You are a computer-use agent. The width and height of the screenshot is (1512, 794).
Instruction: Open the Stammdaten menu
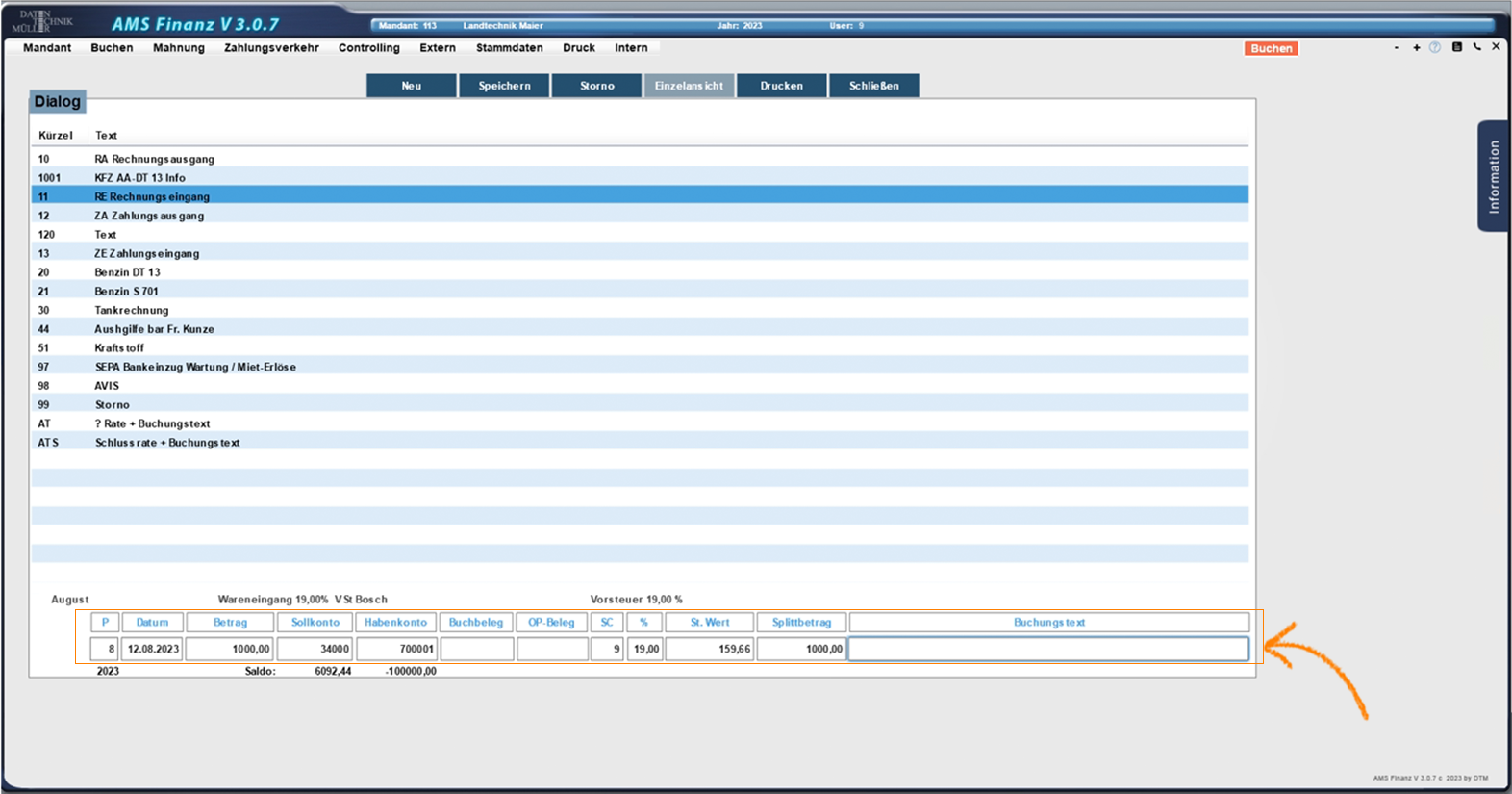[509, 48]
